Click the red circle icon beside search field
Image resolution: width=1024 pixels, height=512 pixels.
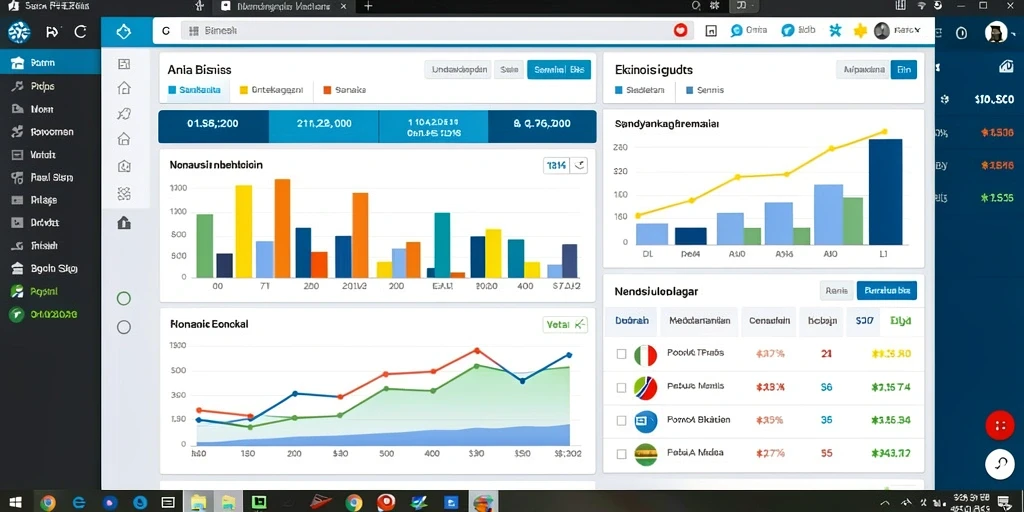(680, 30)
